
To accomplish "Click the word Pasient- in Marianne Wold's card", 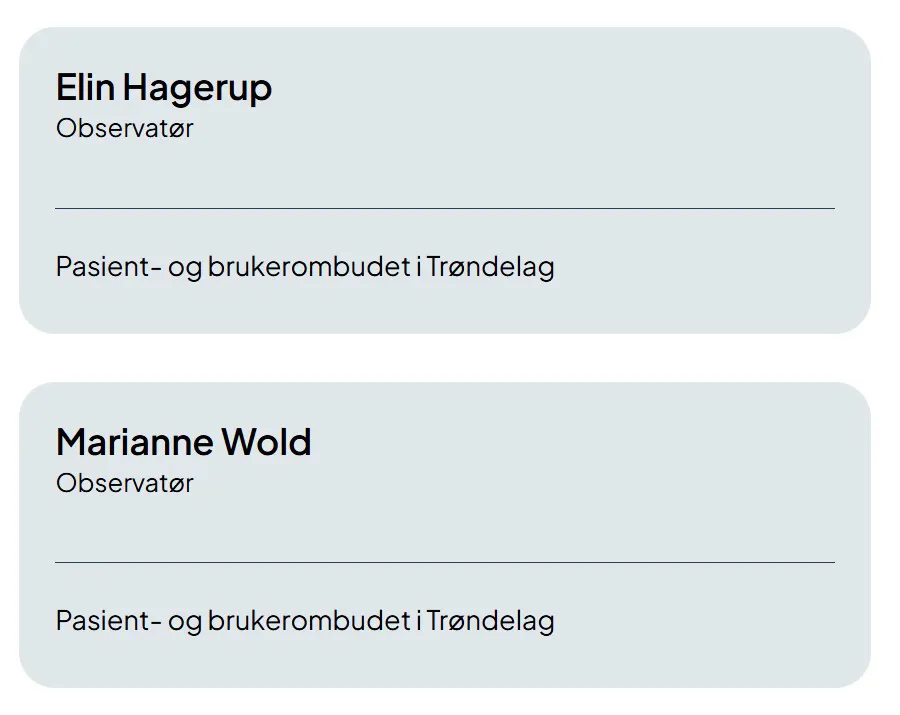I will point(108,621).
